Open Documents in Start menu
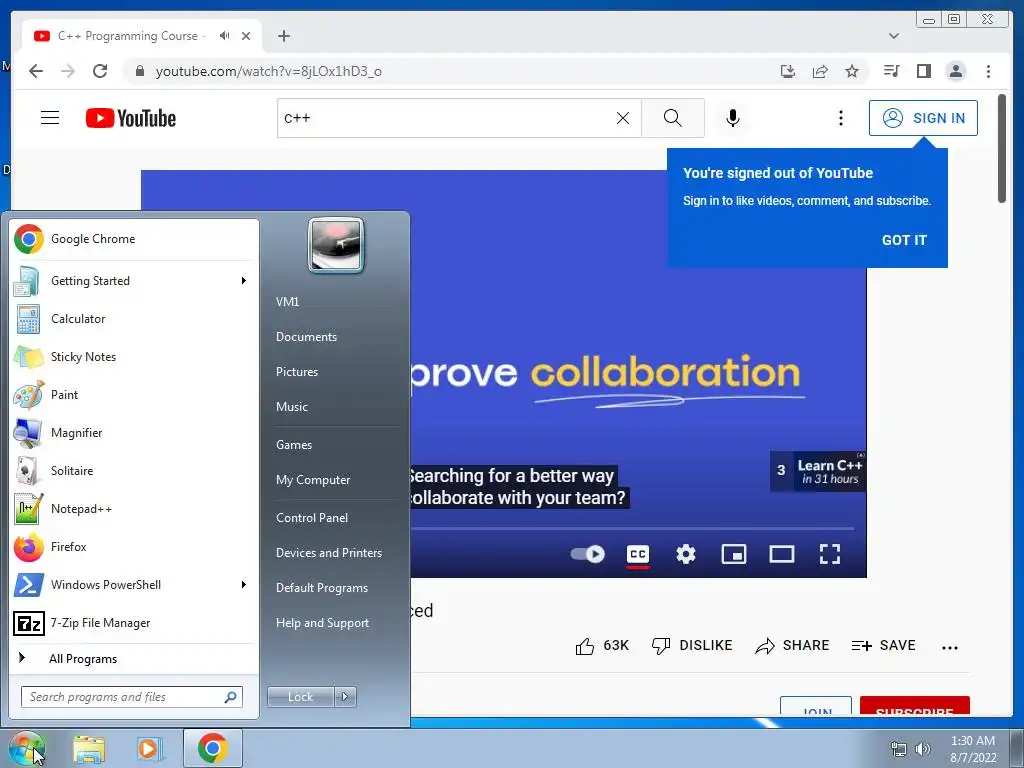This screenshot has height=768, width=1024. pos(306,337)
